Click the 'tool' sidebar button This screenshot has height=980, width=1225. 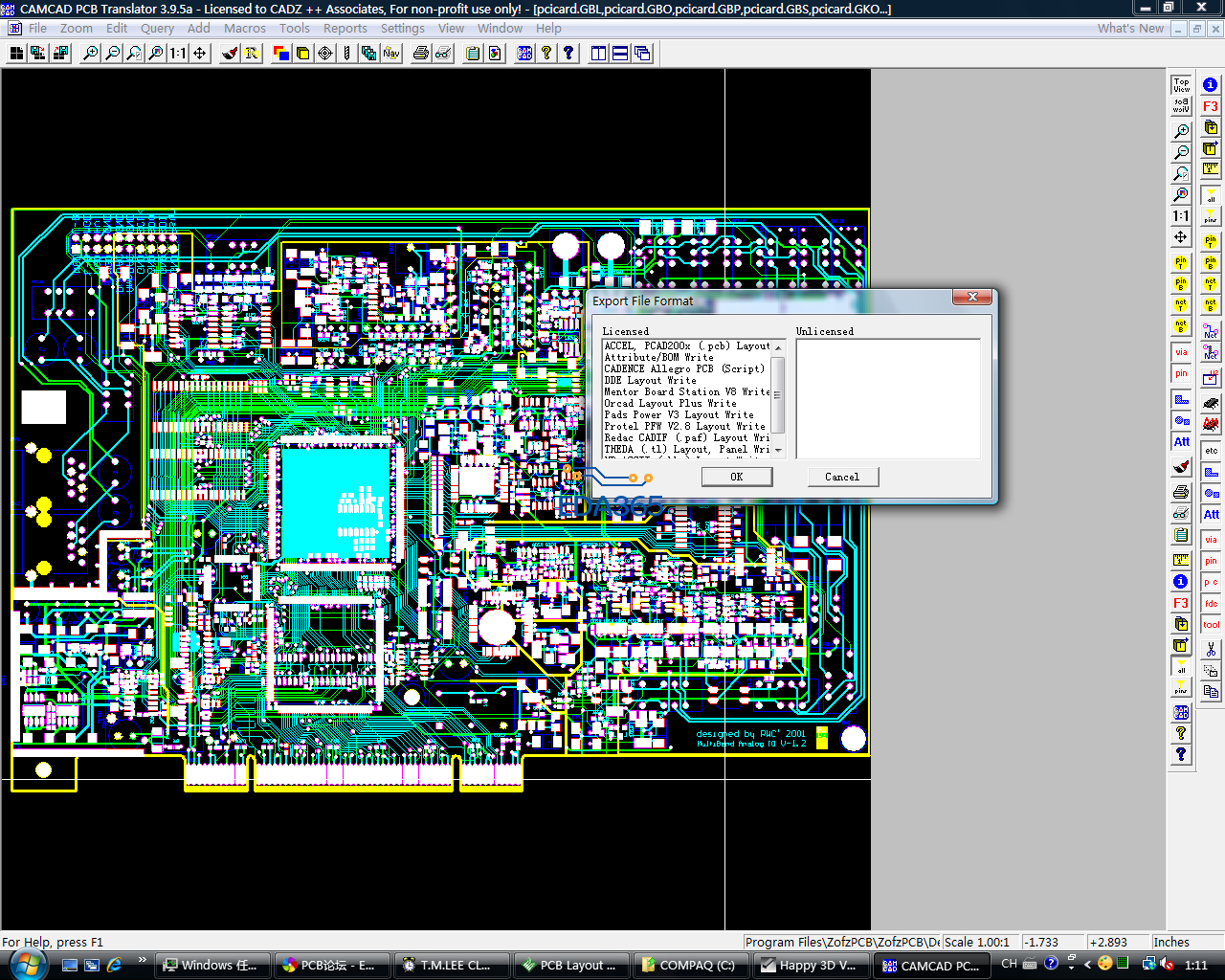[x=1211, y=625]
